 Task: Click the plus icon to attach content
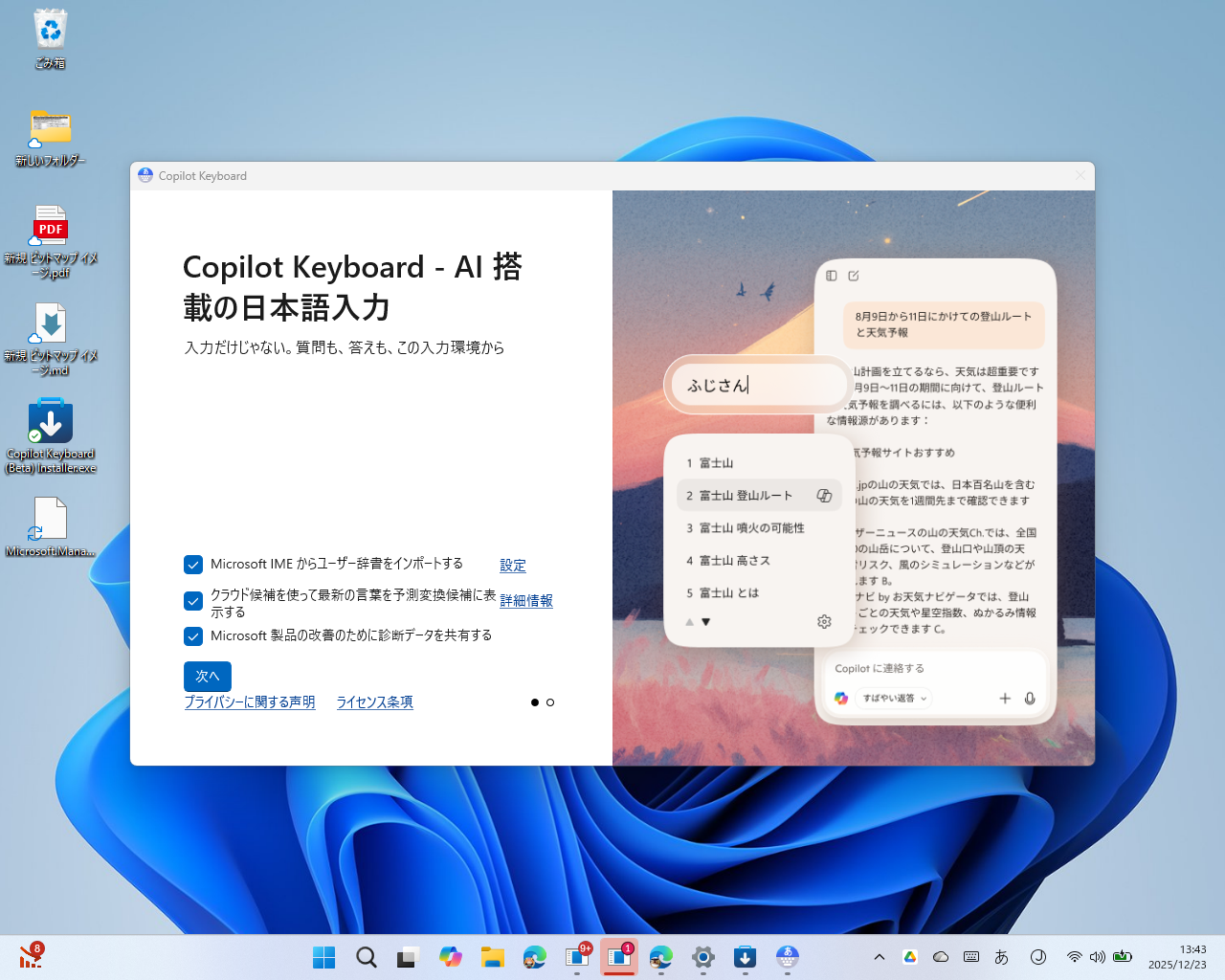(x=1005, y=699)
